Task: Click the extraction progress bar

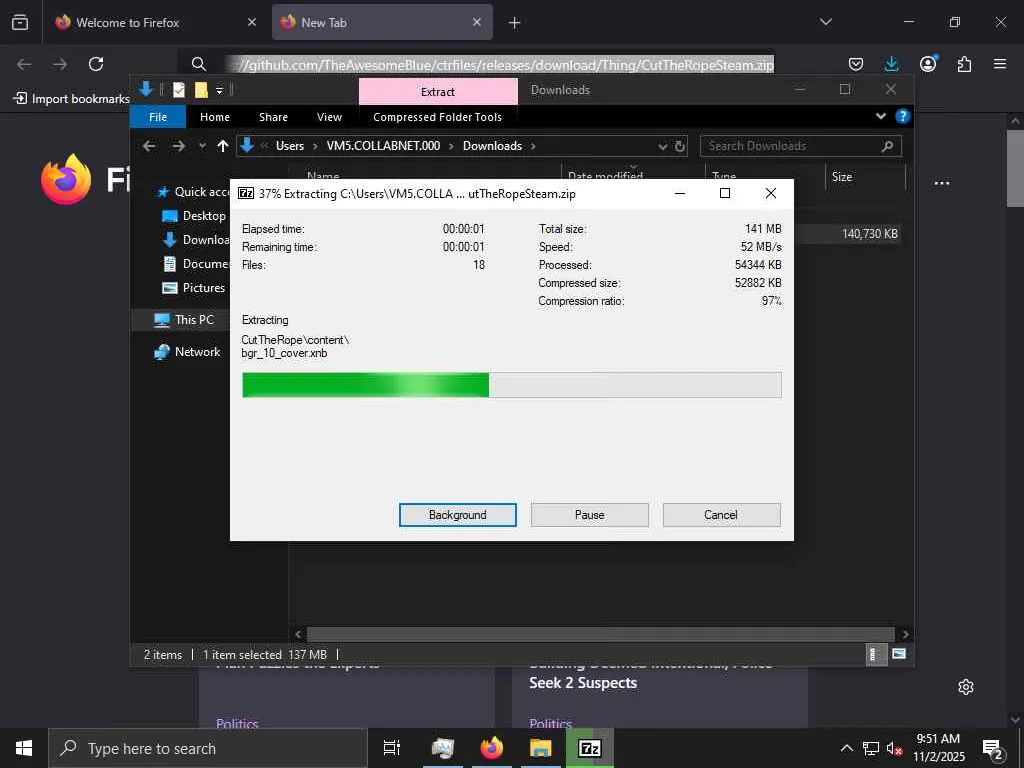Action: point(511,385)
